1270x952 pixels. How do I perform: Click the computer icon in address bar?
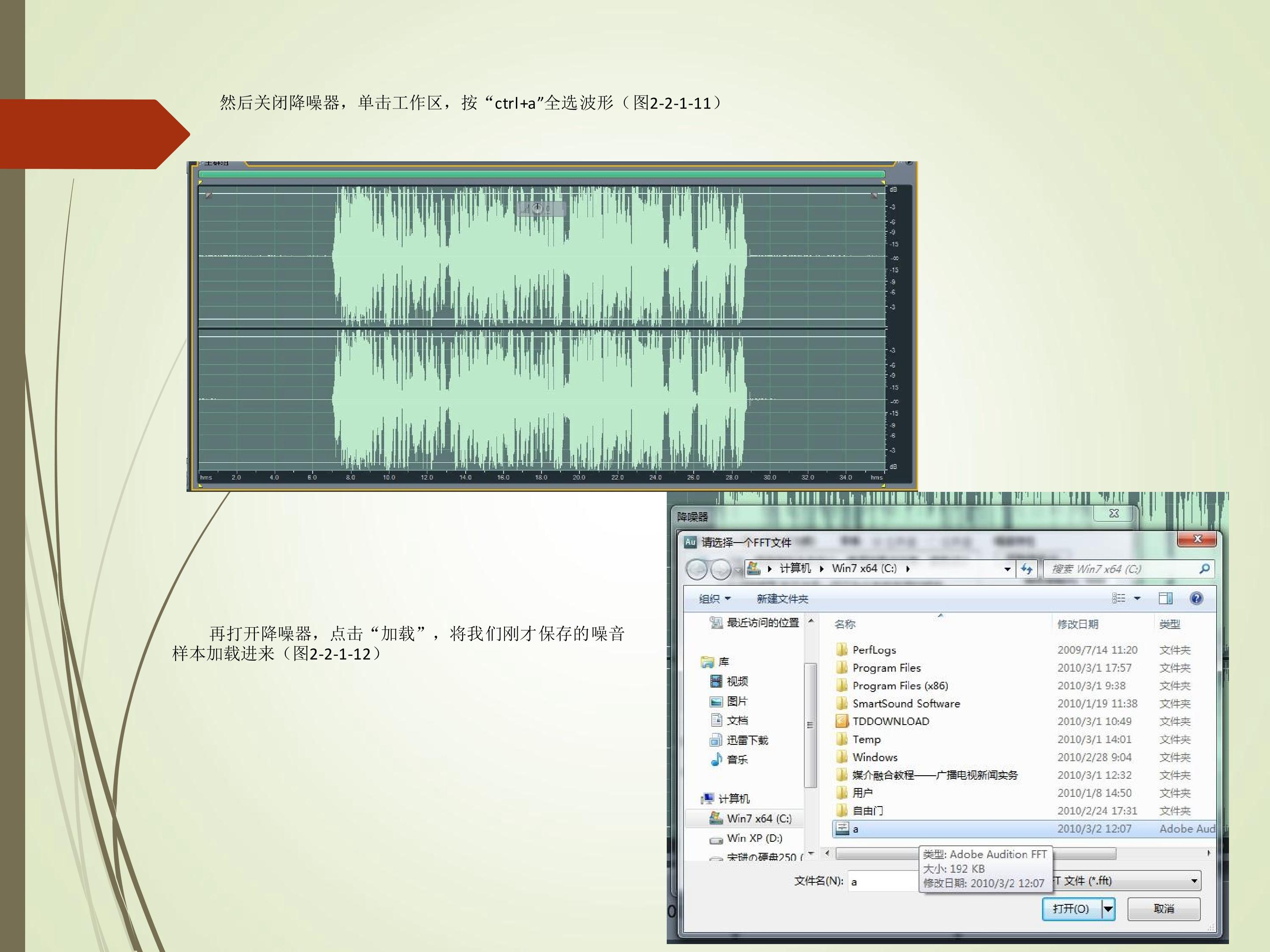click(753, 568)
